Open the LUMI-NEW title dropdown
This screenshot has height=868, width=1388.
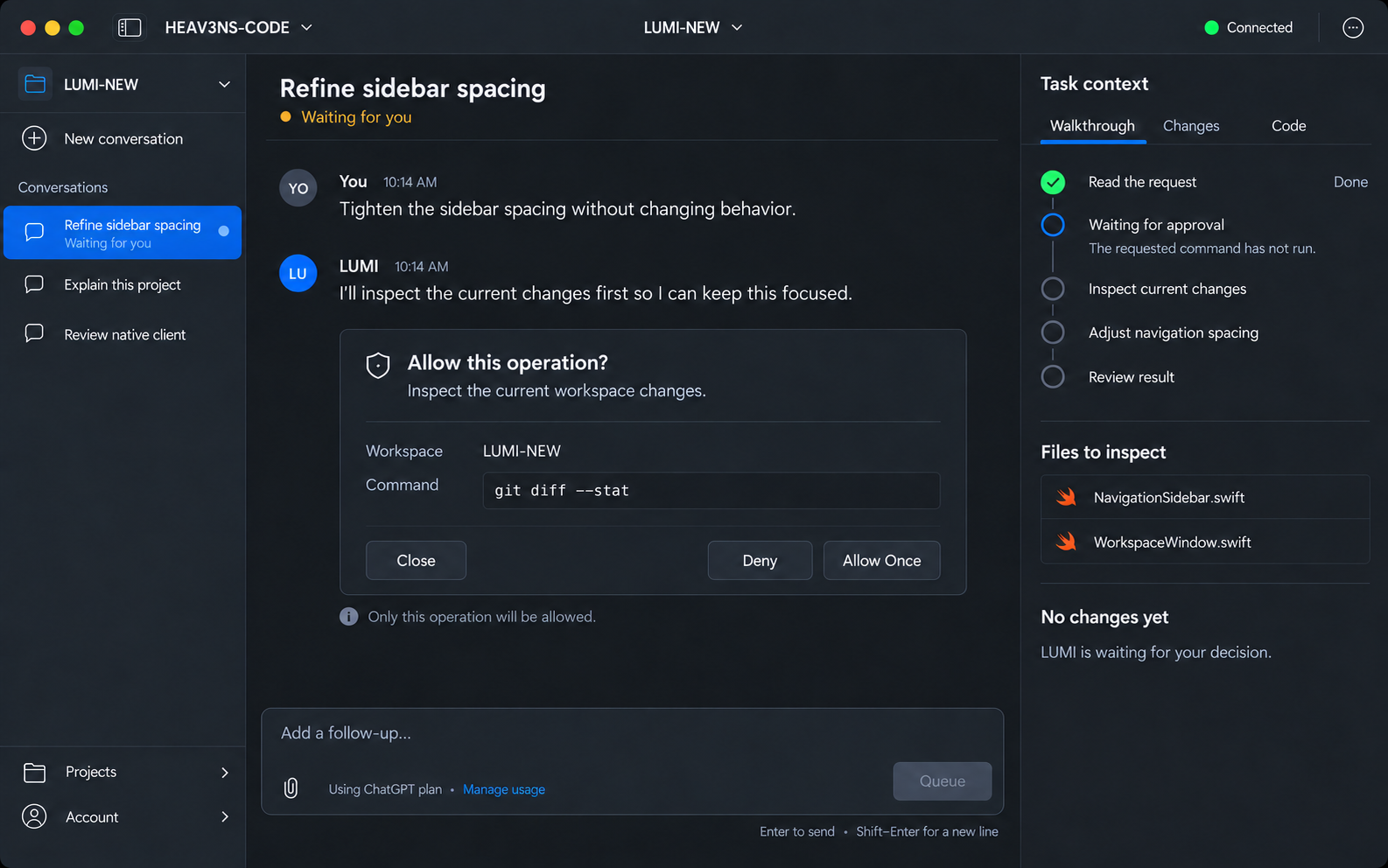[x=693, y=28]
